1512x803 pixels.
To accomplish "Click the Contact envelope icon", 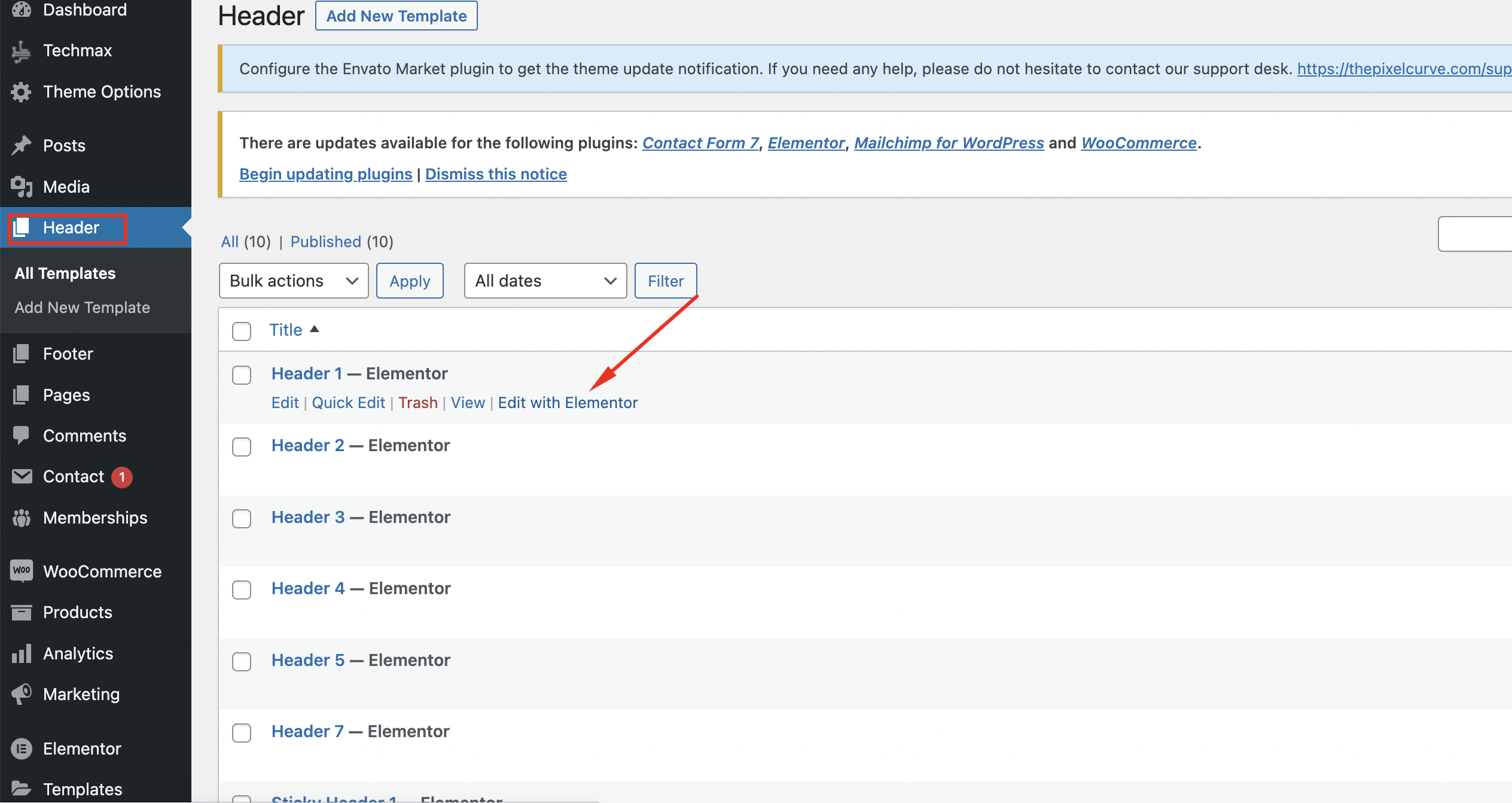I will [x=22, y=476].
